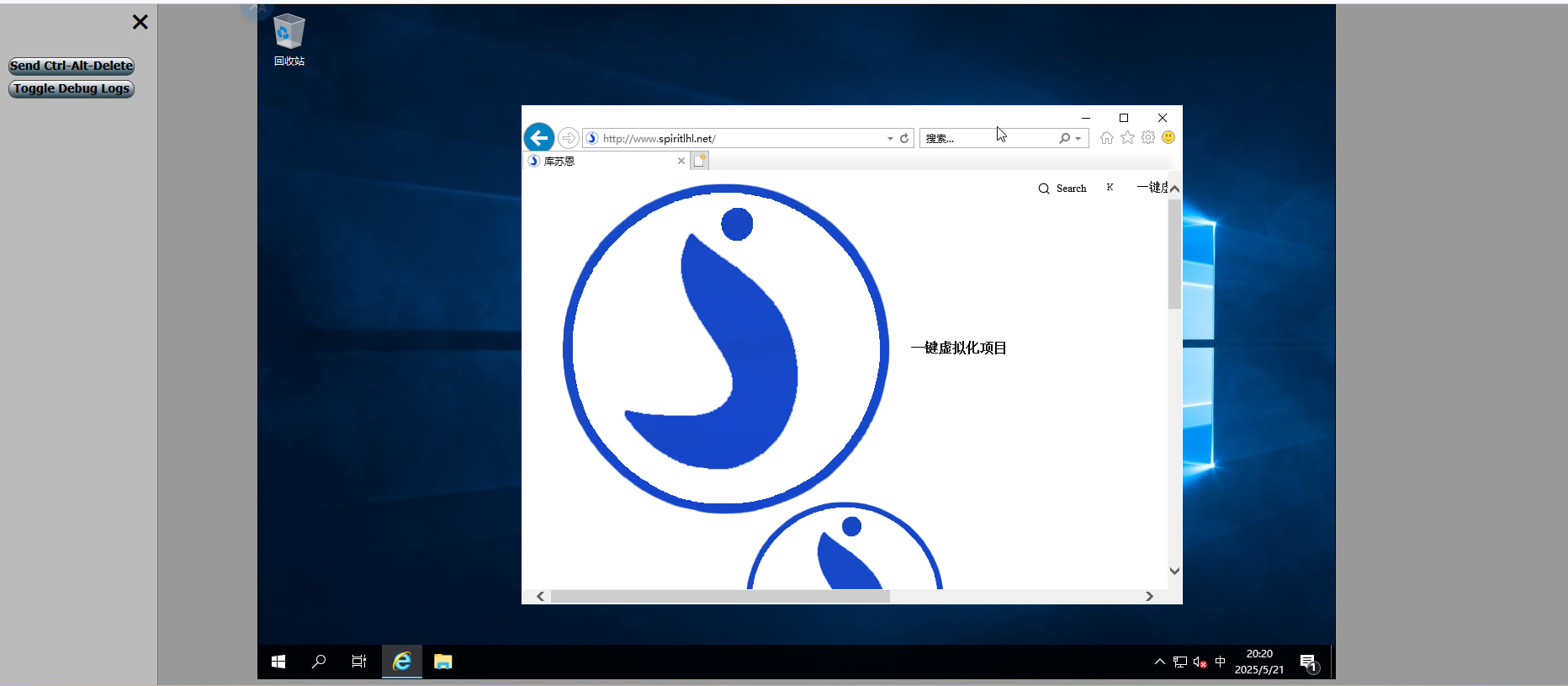Click the smaller blue logo at page bottom
Screen dimensions: 1568x686
click(x=845, y=545)
